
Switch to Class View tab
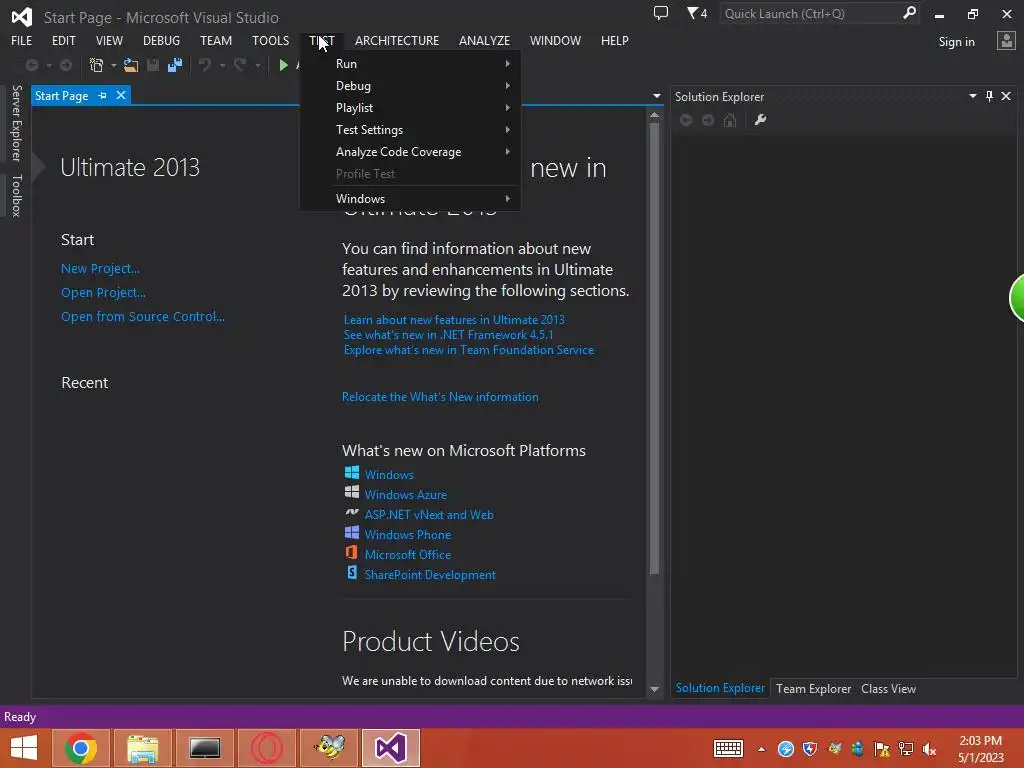coord(888,689)
